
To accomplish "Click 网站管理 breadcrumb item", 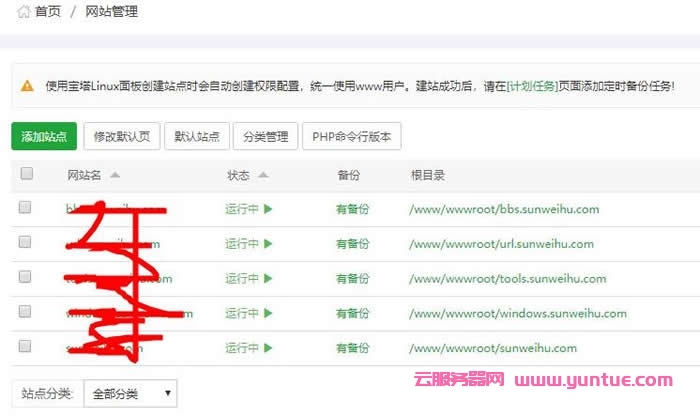I will tap(112, 13).
